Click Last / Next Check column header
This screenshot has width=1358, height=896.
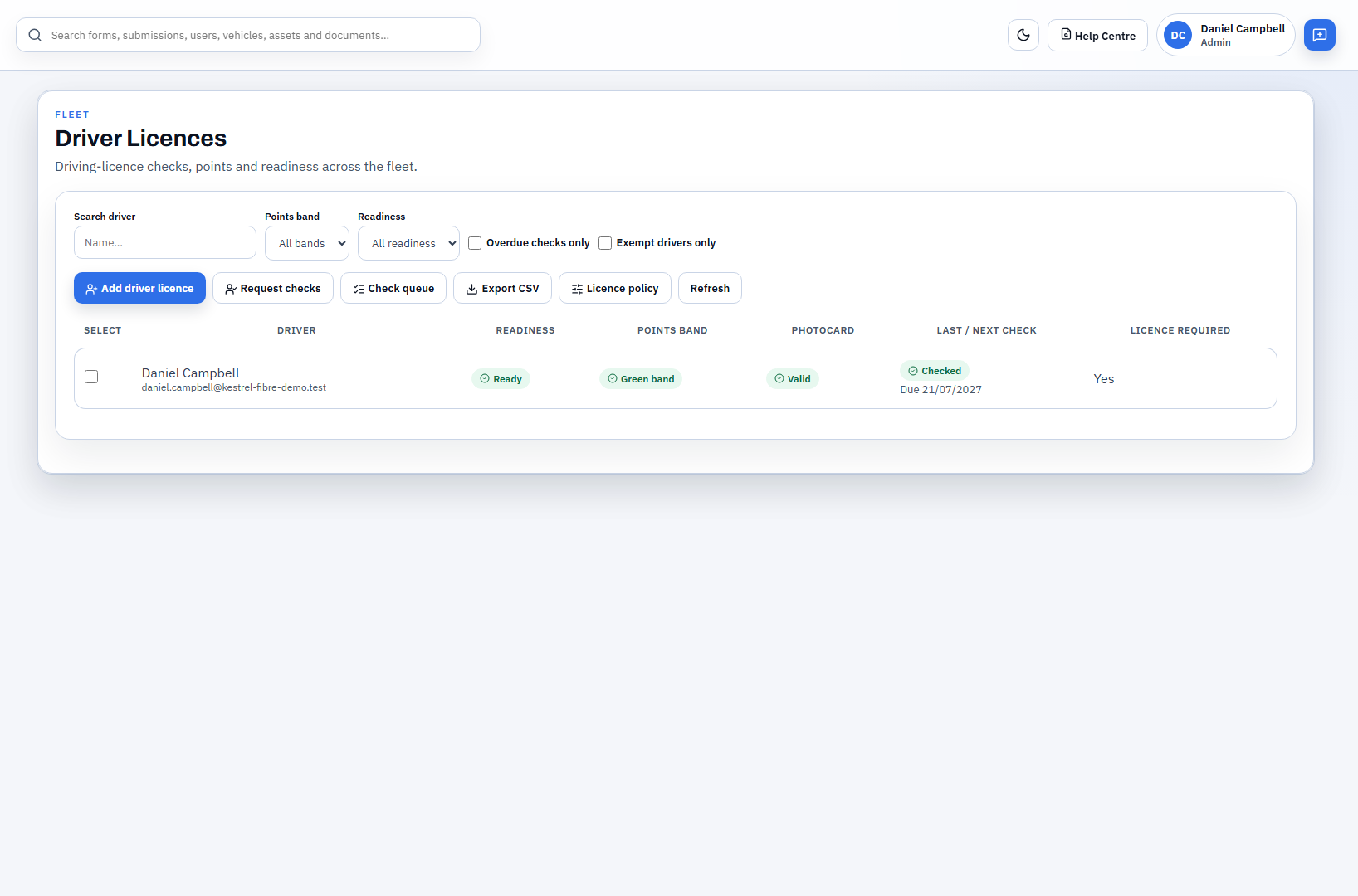click(986, 330)
